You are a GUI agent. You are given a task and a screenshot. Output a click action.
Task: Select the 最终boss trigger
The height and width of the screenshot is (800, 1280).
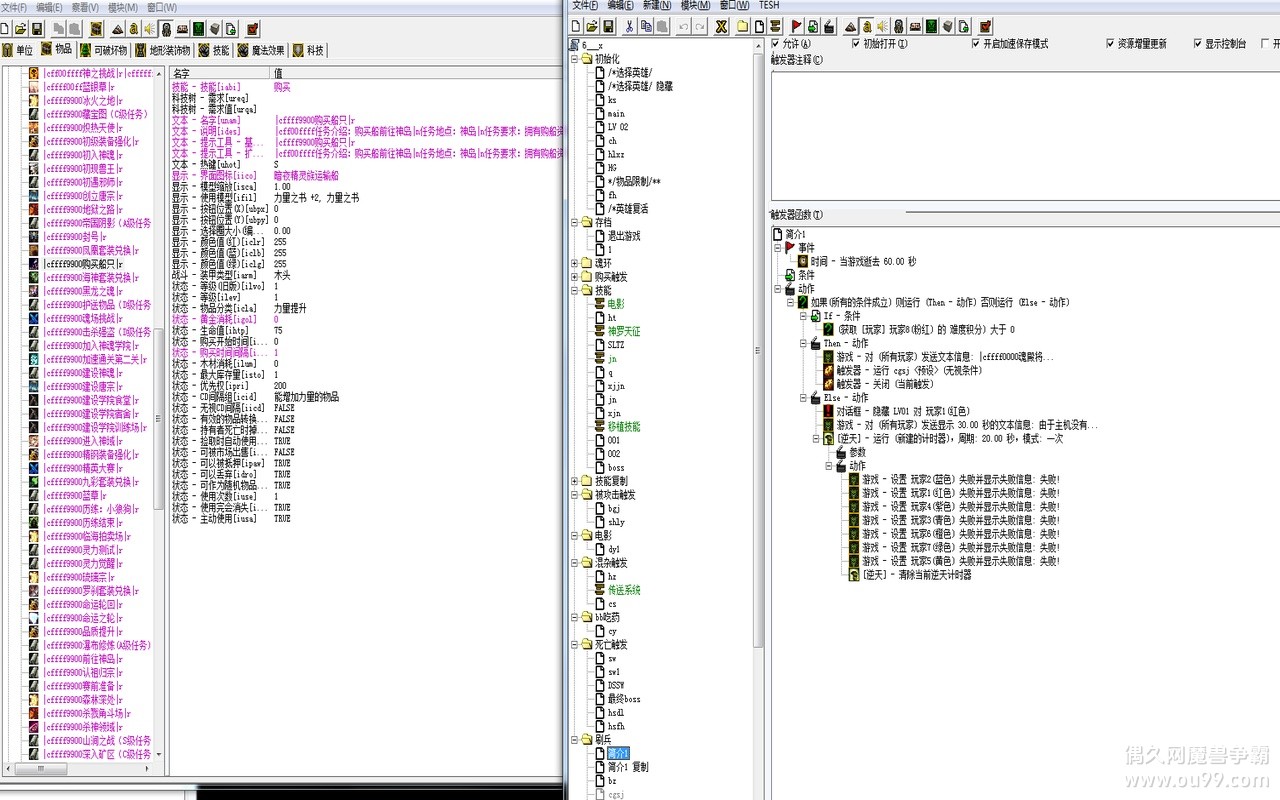click(x=624, y=699)
